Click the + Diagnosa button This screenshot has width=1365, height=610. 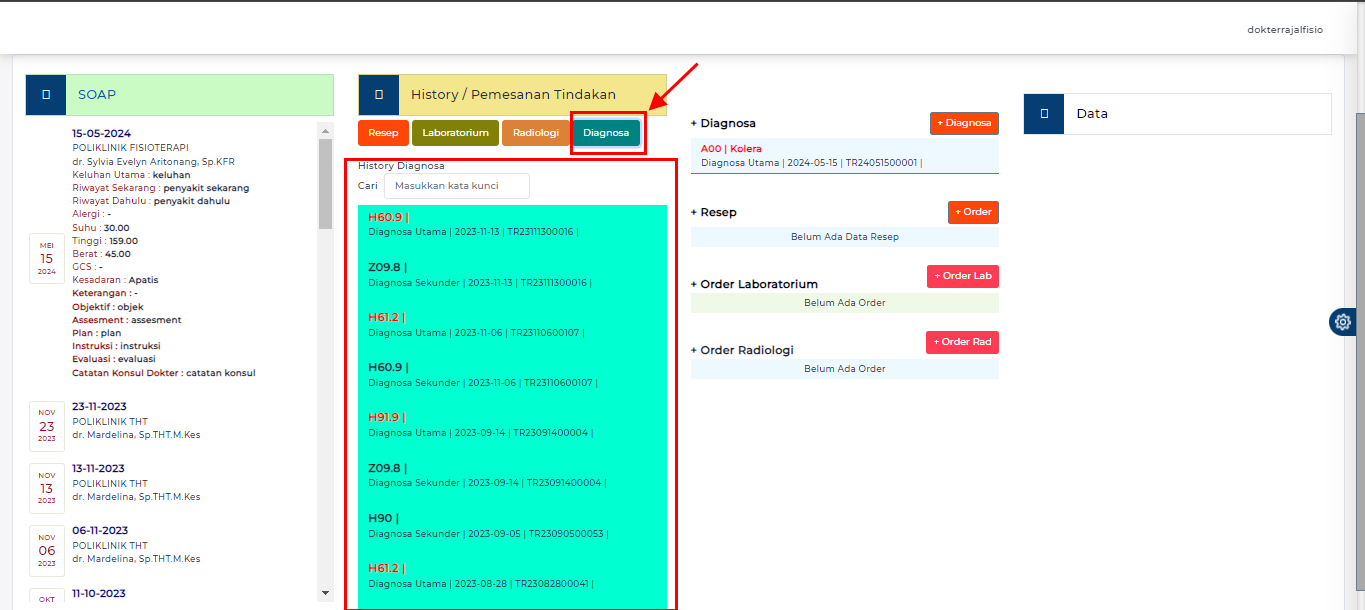[963, 123]
